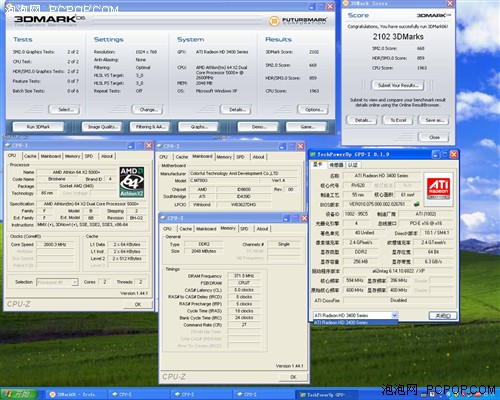Click the title bar icon of the CPU-Z Mainboard window
The height and width of the screenshot is (400, 500).
(x=159, y=146)
